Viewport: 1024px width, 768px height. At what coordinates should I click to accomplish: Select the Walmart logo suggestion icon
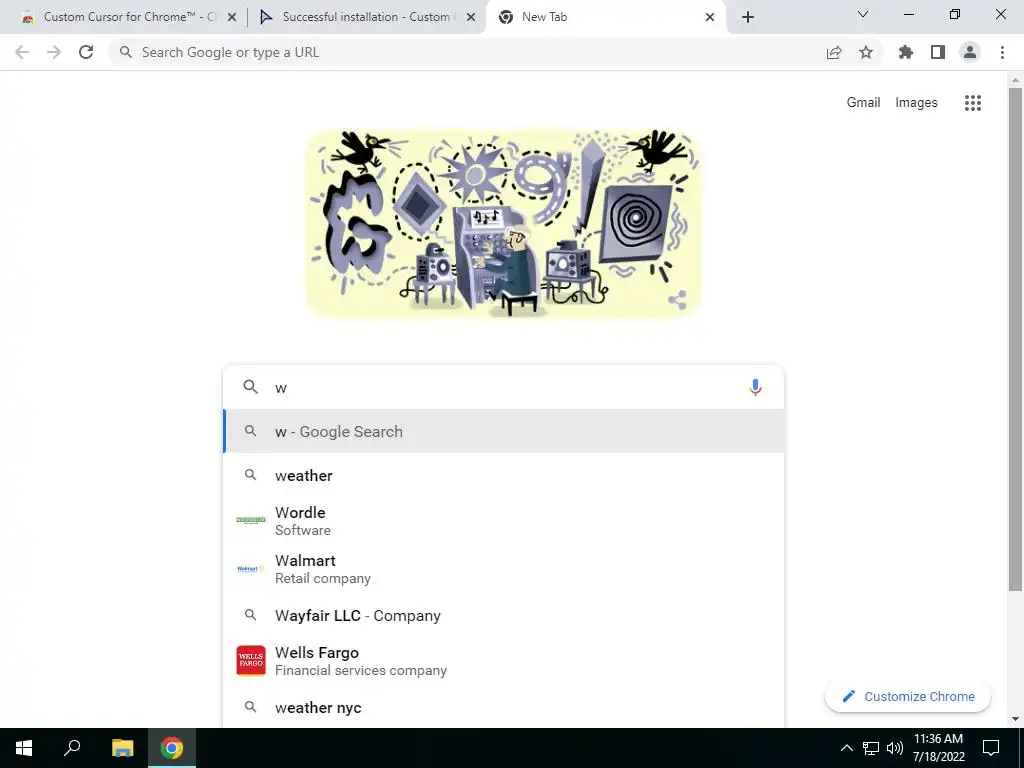click(251, 569)
